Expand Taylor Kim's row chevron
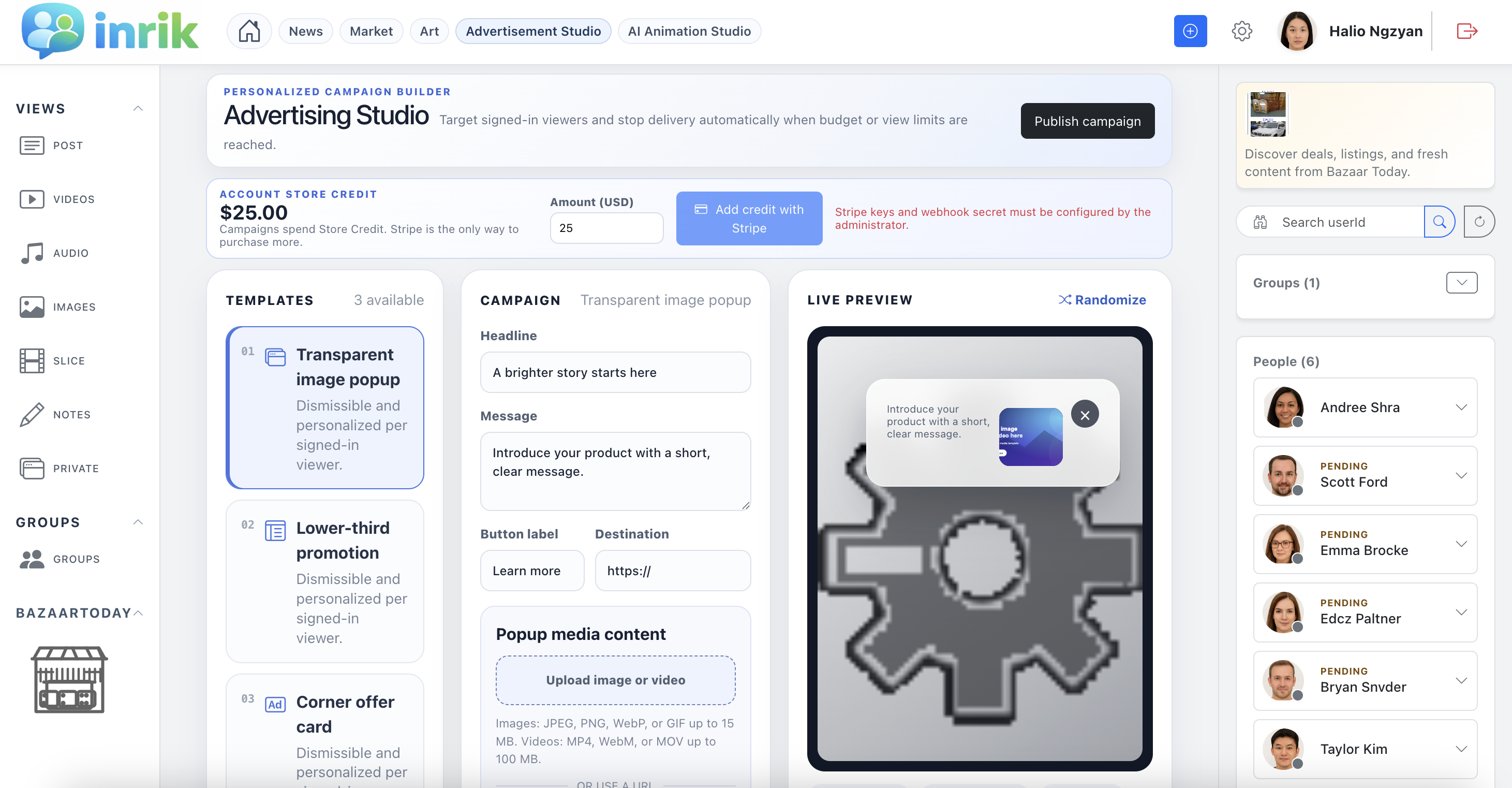The width and height of the screenshot is (1512, 788). coord(1461,749)
